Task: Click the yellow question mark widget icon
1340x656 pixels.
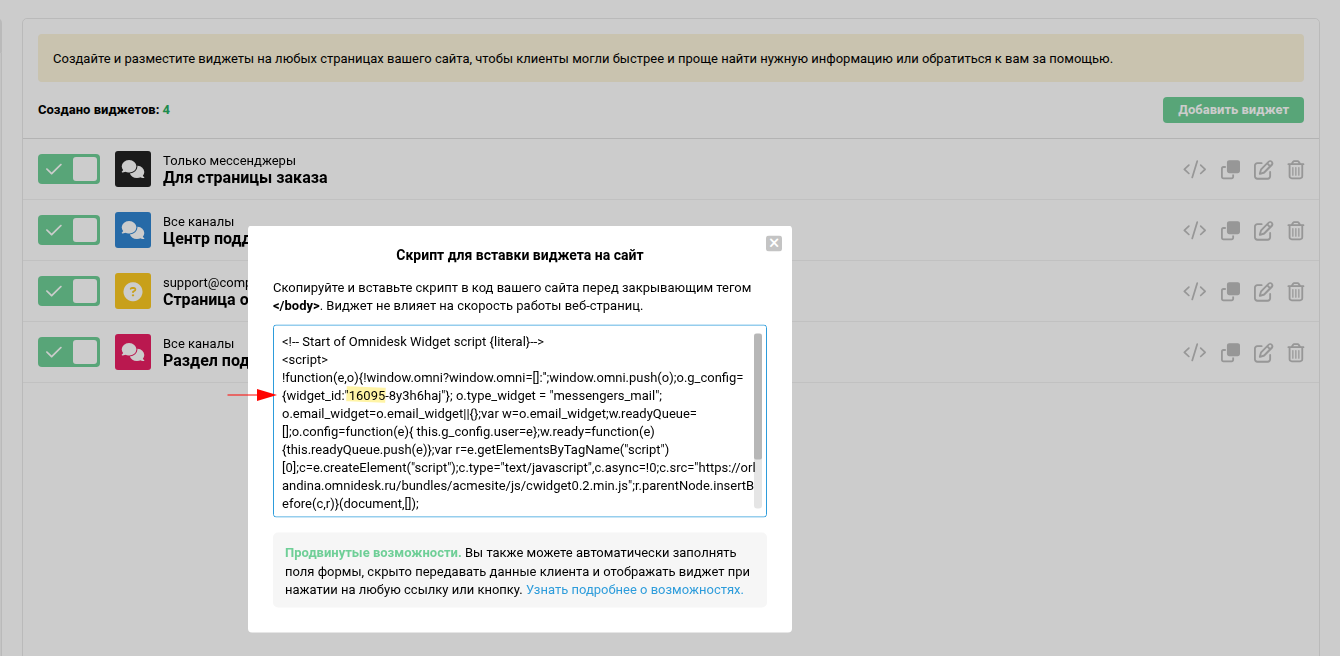Action: (x=132, y=291)
